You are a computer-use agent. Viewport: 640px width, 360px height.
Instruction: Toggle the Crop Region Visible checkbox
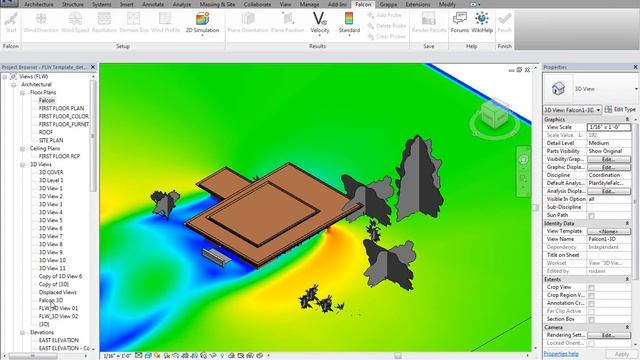591,296
